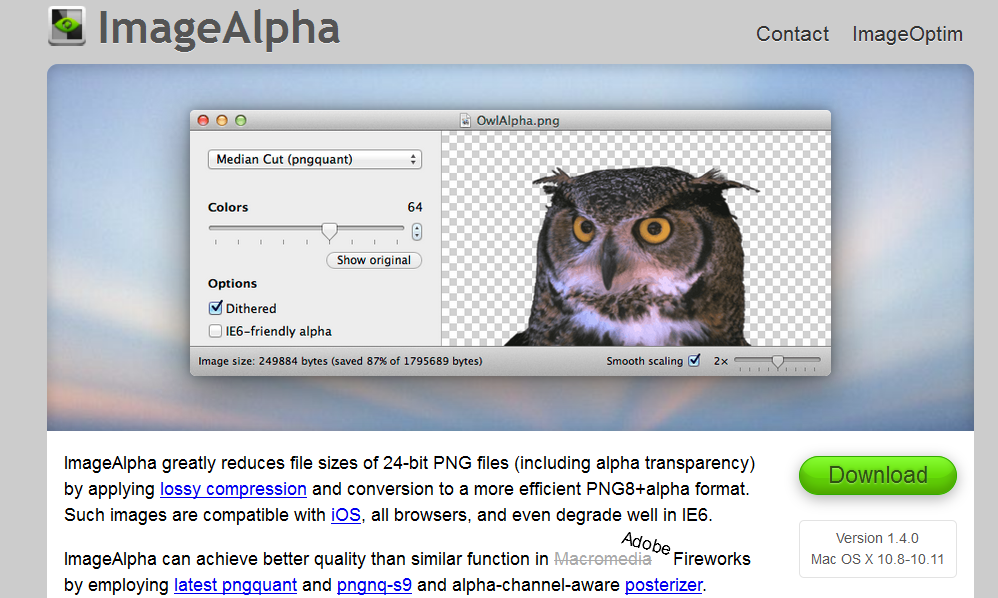Open the posterizer link
998x598 pixels.
[x=664, y=585]
